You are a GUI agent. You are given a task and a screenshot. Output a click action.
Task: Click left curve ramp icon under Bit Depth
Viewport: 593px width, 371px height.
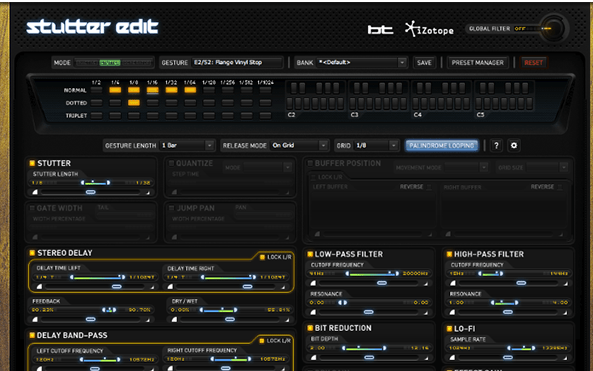click(313, 357)
